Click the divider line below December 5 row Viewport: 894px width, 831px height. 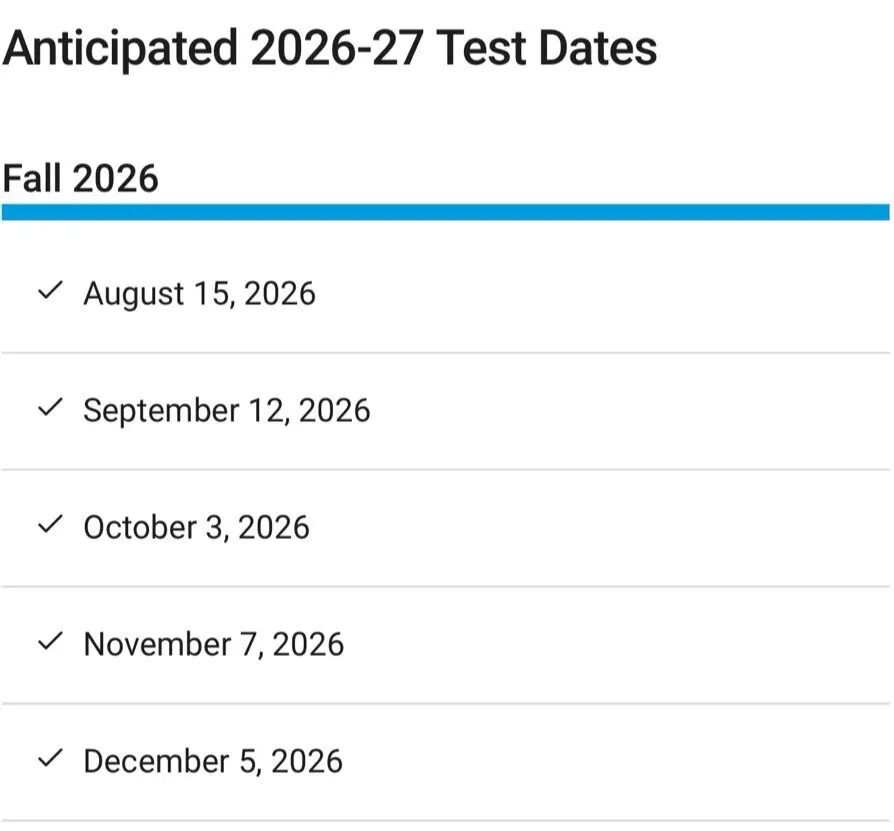445,820
